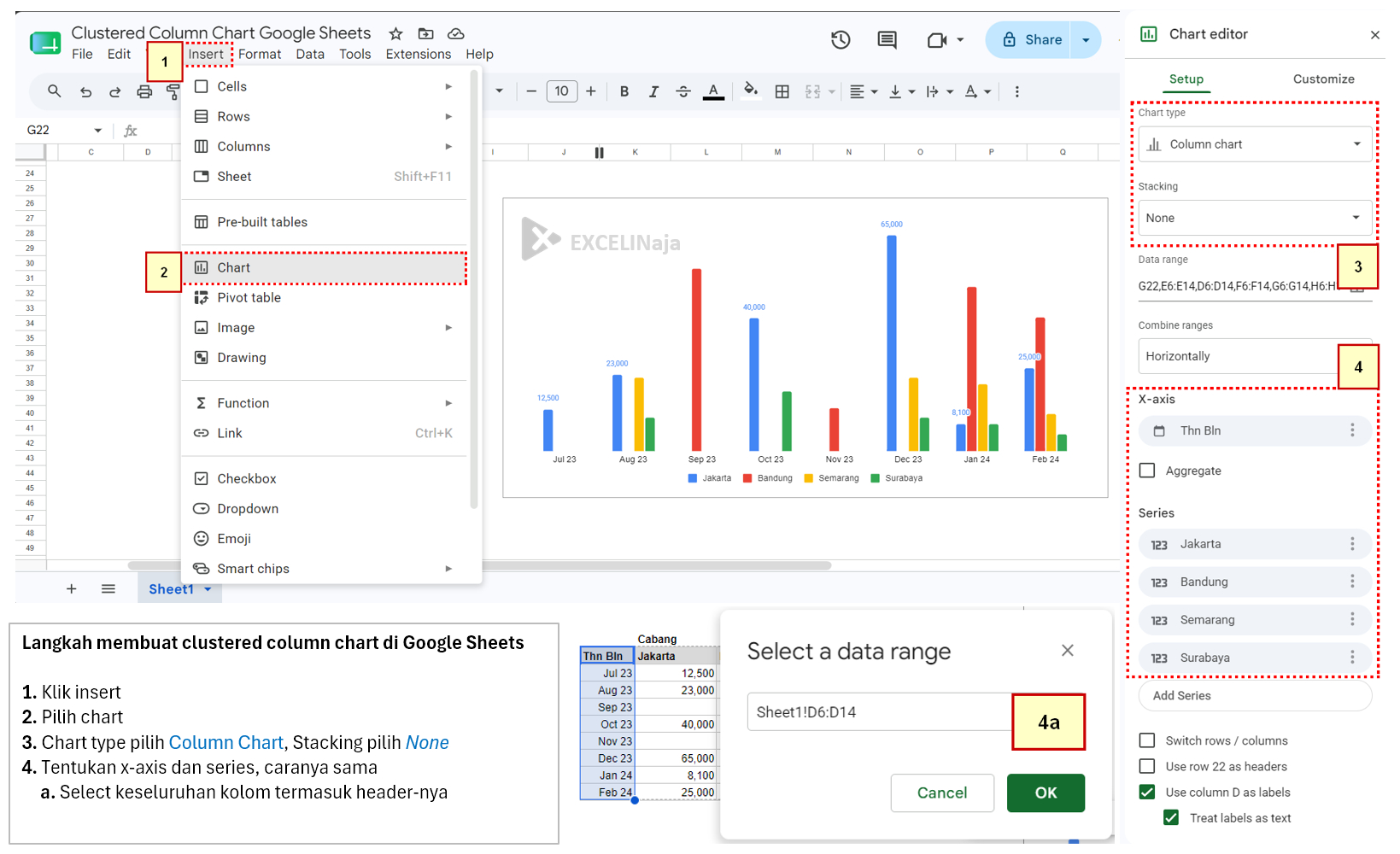This screenshot has height=854, width=1400.
Task: Click the move-to-folder icon
Action: coord(425,33)
